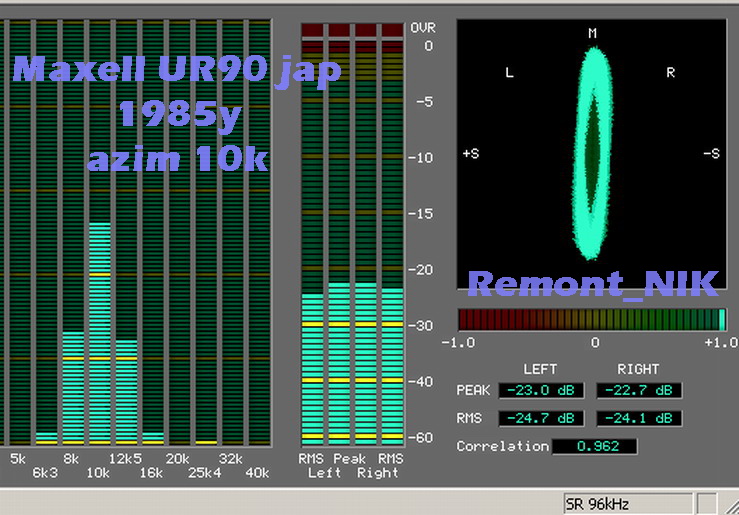The height and width of the screenshot is (515, 739).
Task: Click the 5k frequency band label
Action: (x=18, y=458)
